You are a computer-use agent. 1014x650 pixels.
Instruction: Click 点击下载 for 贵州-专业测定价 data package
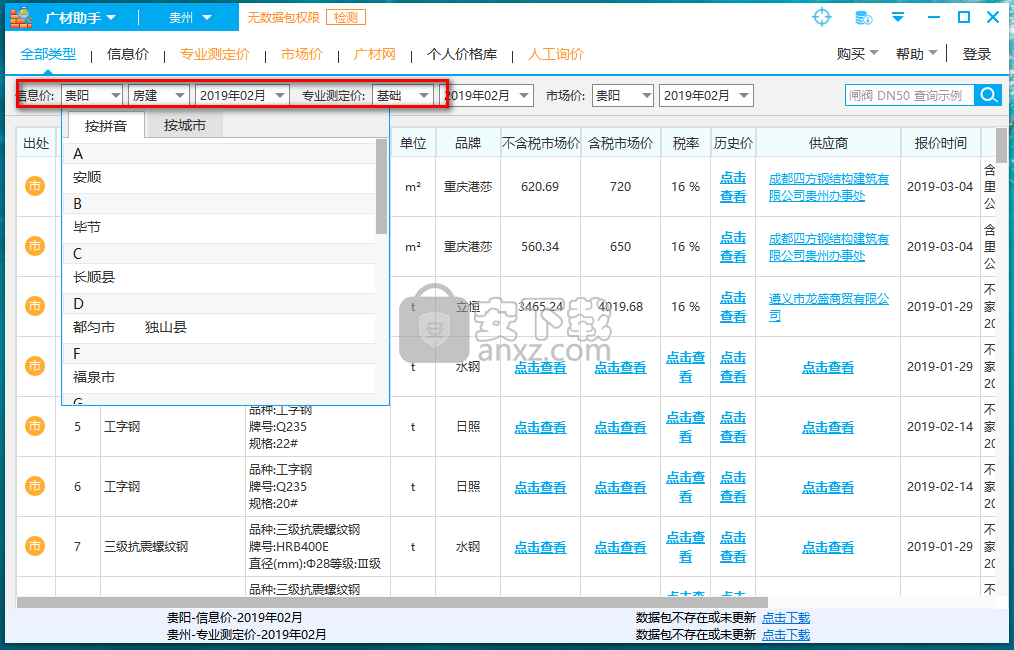tap(786, 634)
